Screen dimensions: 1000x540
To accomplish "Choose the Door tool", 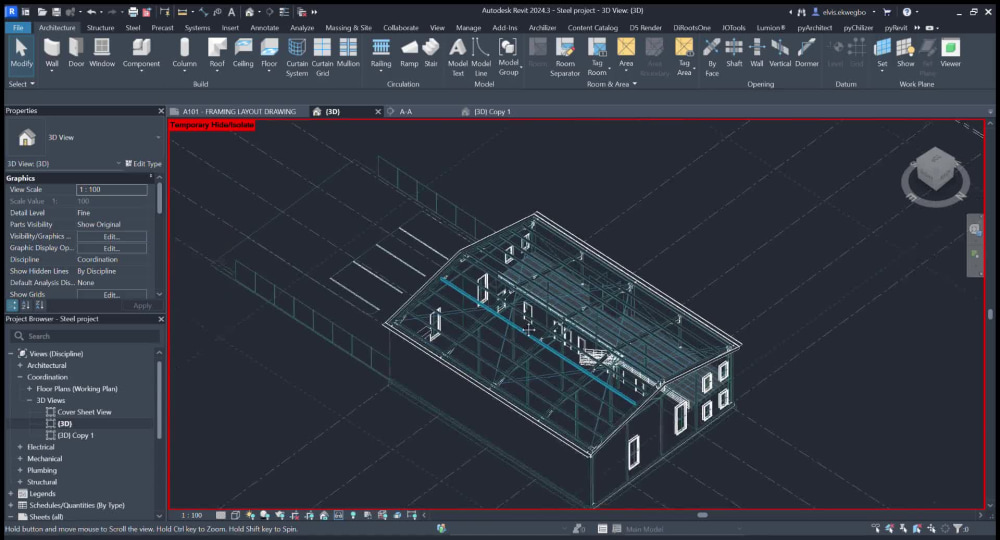I will [x=76, y=52].
